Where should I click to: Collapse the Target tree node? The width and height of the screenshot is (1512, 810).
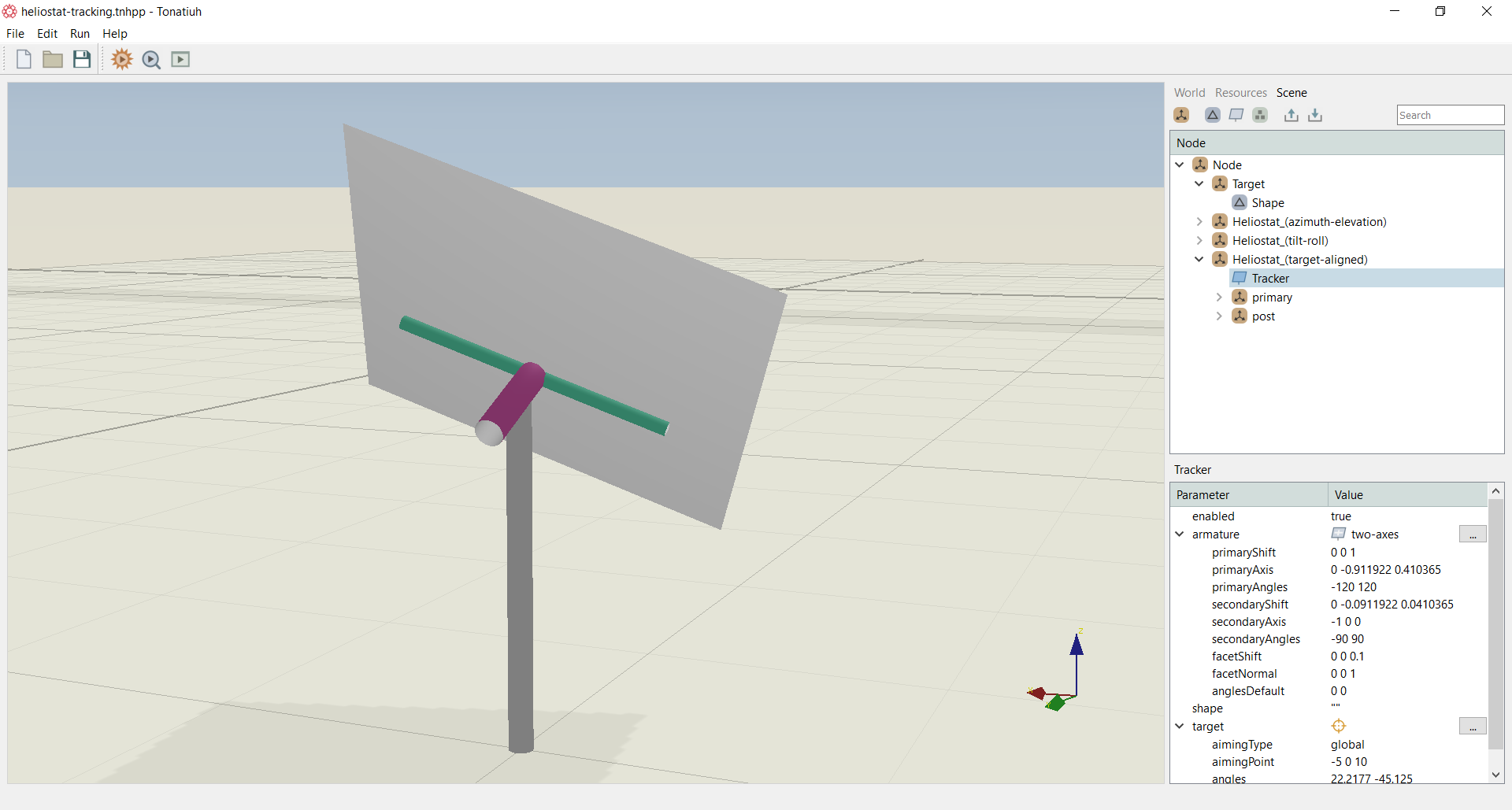[x=1199, y=183]
